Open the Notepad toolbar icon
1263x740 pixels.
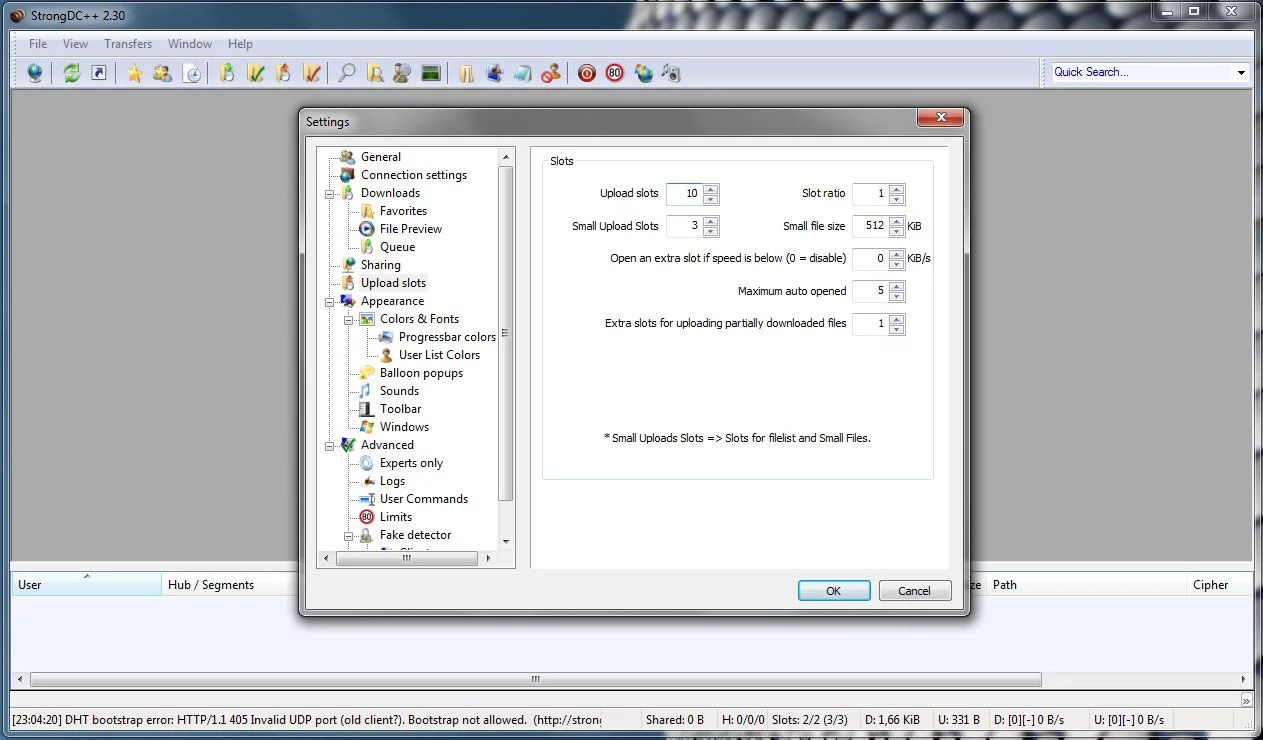pyautogui.click(x=522, y=73)
